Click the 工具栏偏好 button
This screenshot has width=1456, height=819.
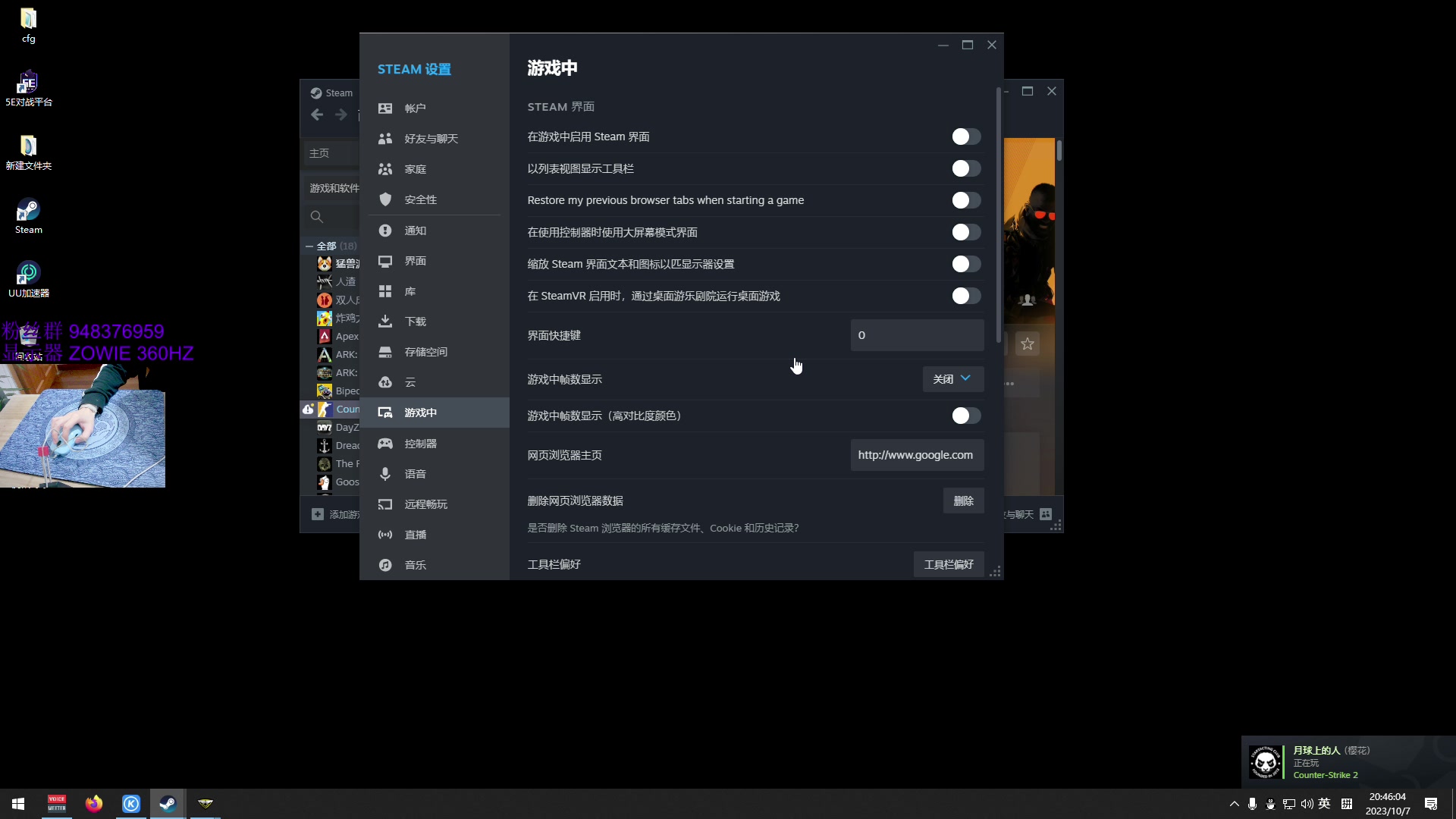coord(949,564)
